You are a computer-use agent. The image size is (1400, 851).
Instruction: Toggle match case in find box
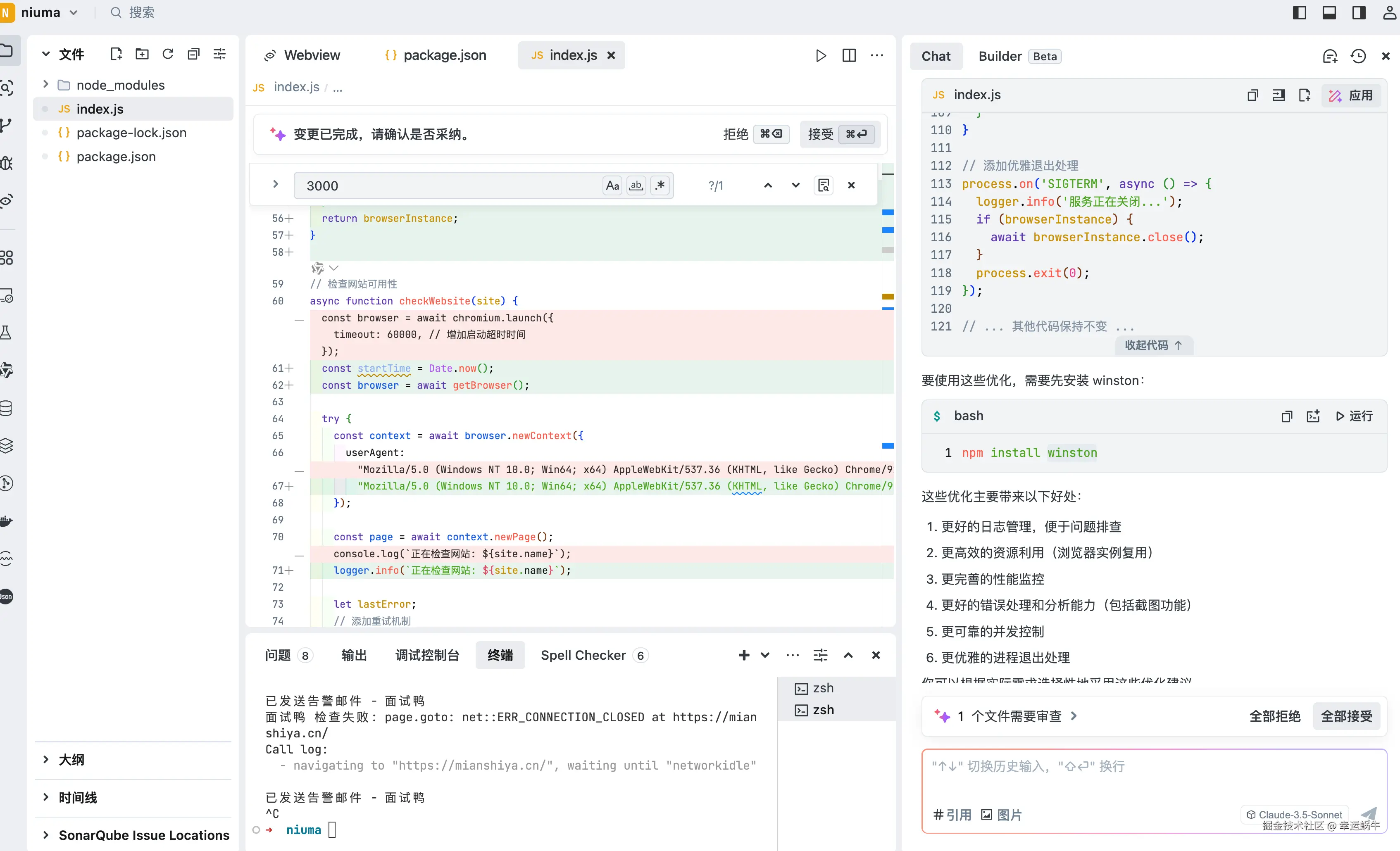pyautogui.click(x=612, y=185)
